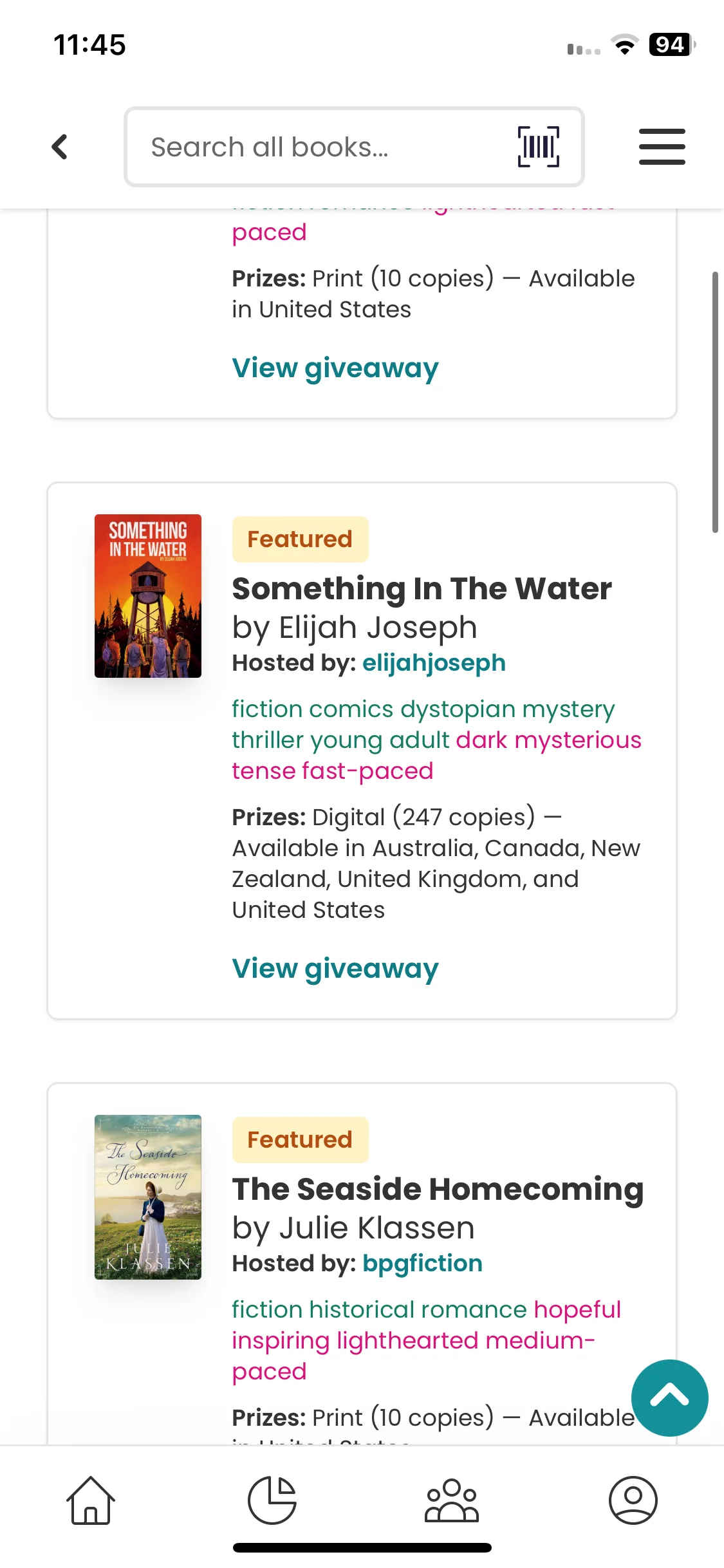Tap the topmost View giveaway link
724x1568 pixels.
335,368
